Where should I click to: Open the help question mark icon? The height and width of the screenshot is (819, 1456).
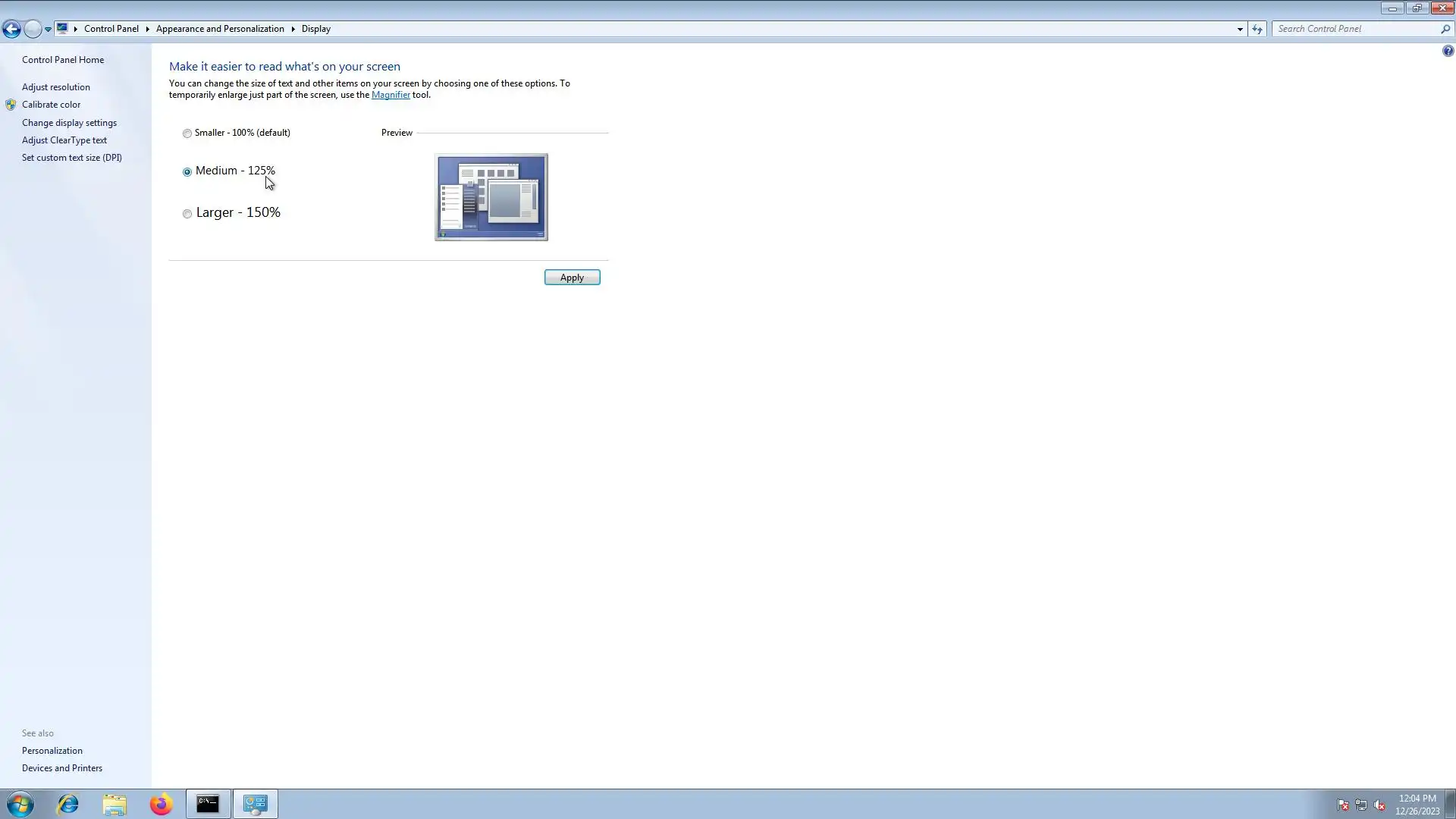point(1448,51)
